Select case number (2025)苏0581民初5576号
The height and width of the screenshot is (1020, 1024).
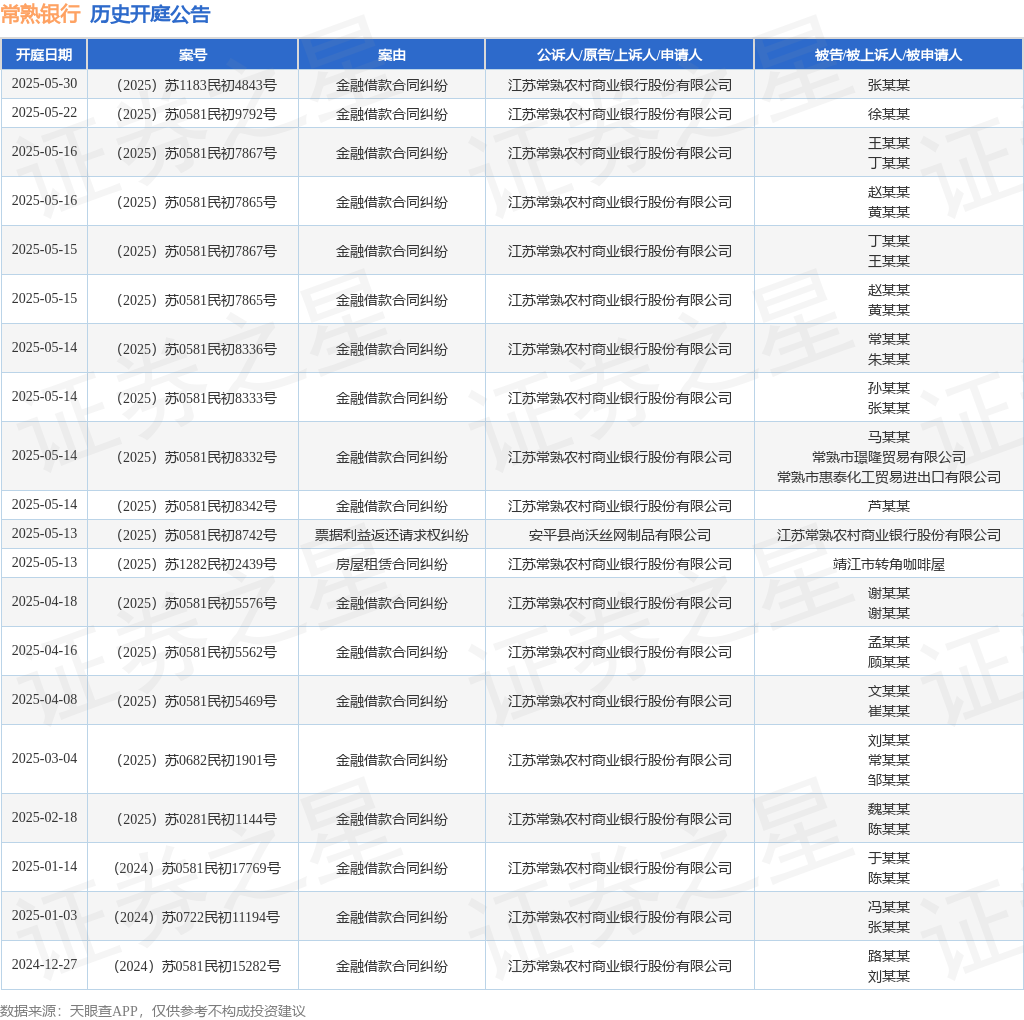click(x=195, y=603)
